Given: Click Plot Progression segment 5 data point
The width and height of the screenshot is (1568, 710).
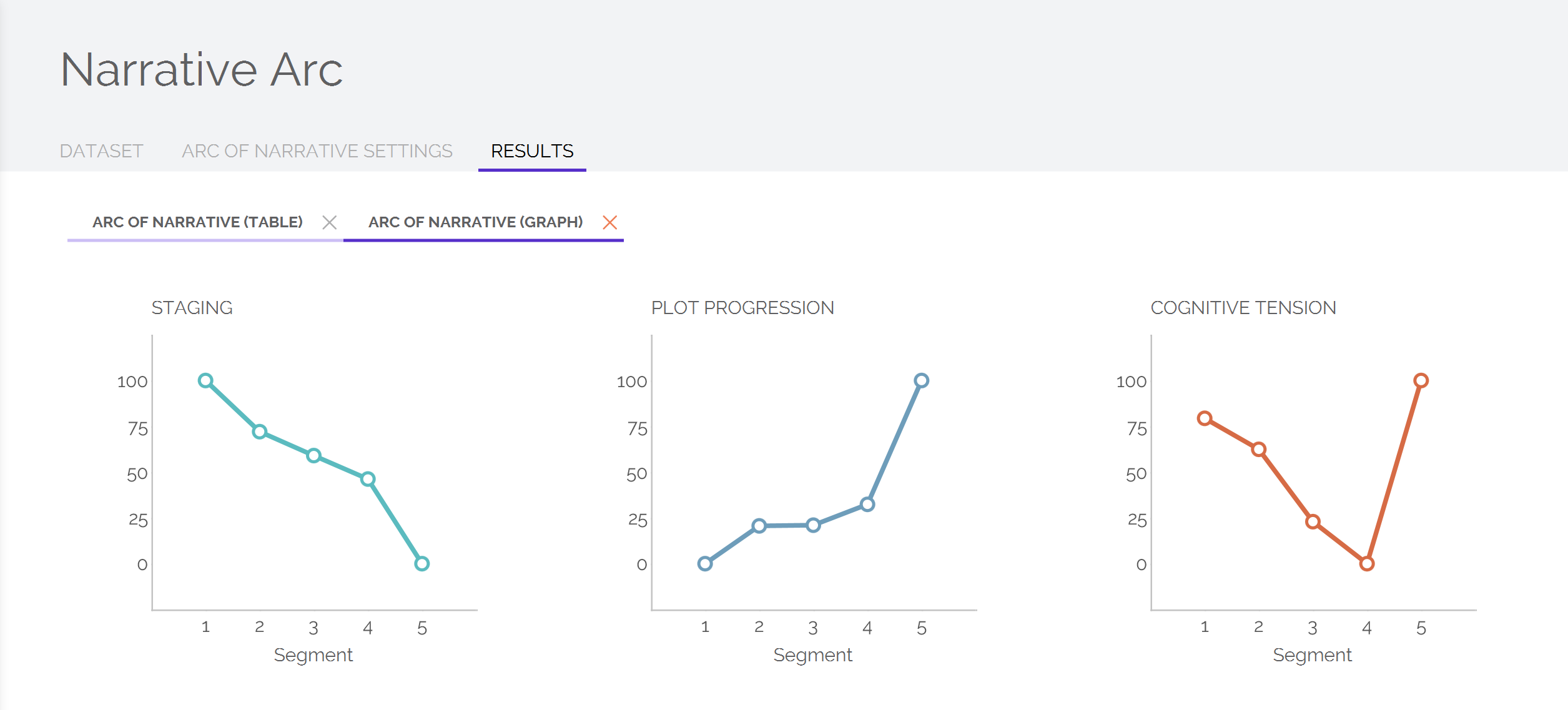Looking at the screenshot, I should (x=922, y=381).
